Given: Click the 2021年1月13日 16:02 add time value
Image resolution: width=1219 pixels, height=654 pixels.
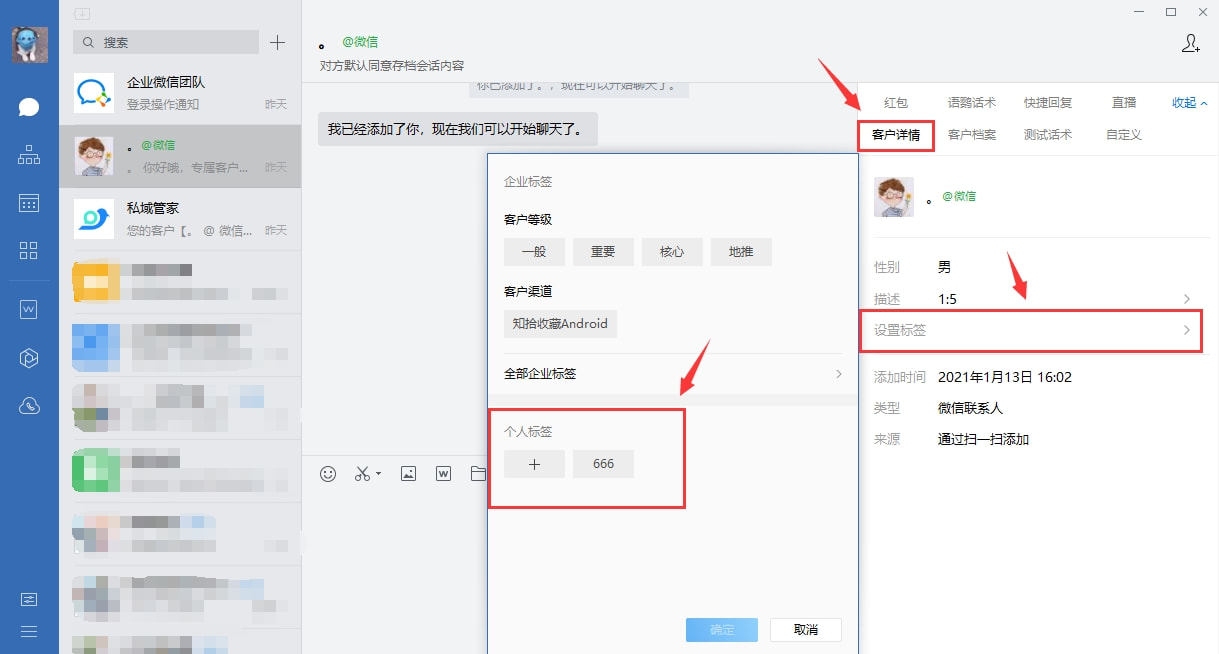Looking at the screenshot, I should pos(1004,377).
